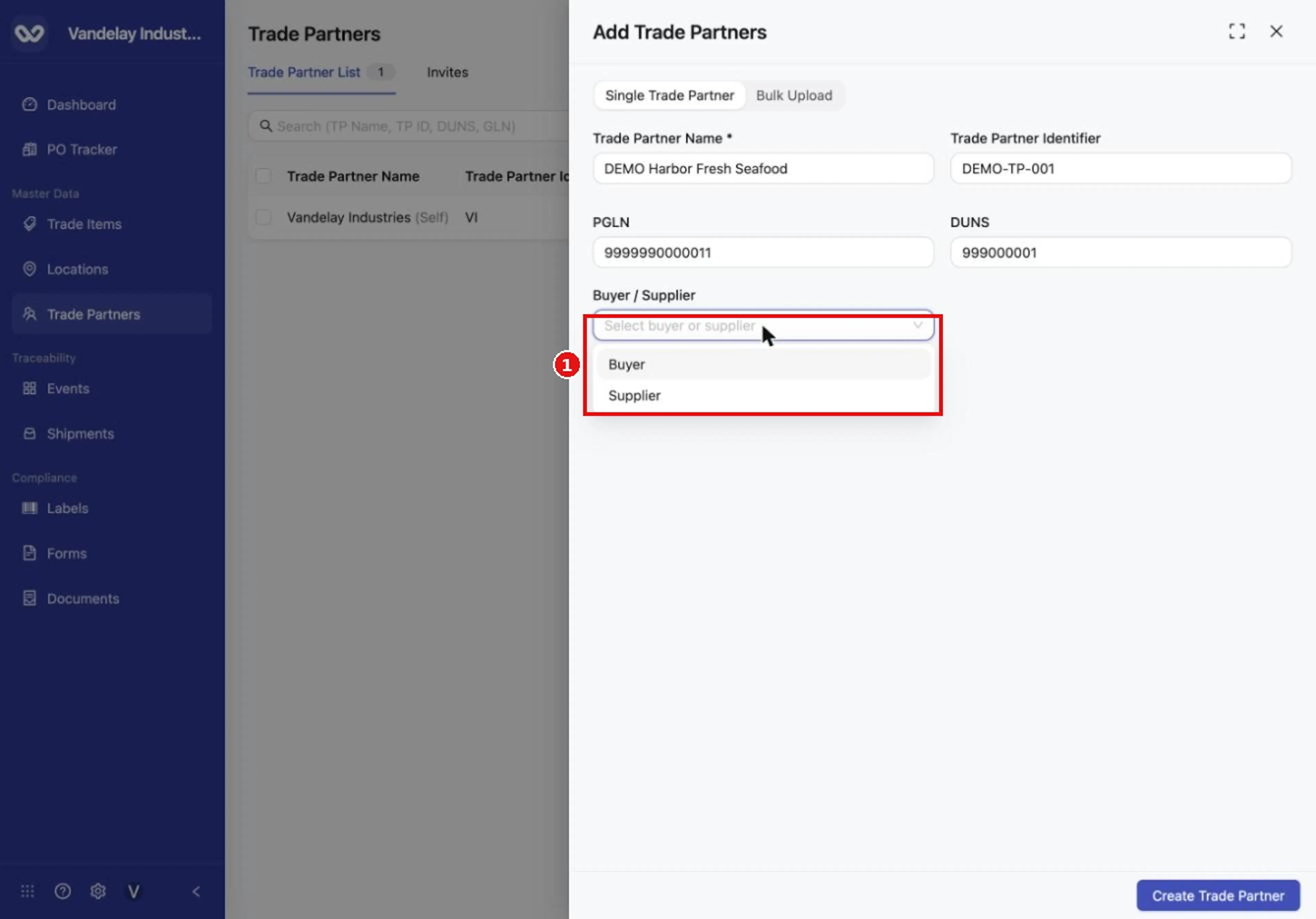The image size is (1316, 919).
Task: Click the Vandelay Indust... workspace name
Action: 134,34
